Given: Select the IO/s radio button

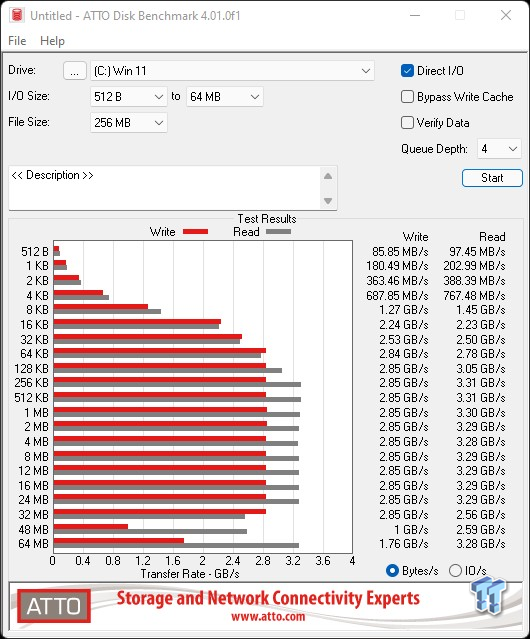Looking at the screenshot, I should tap(455, 571).
